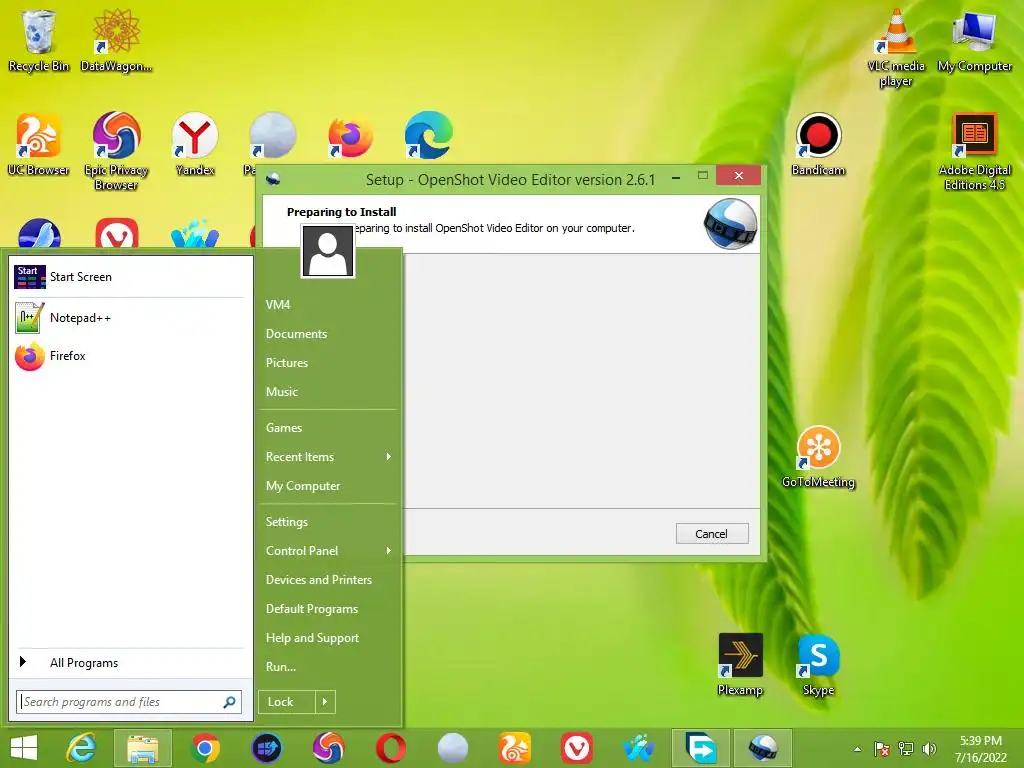The image size is (1024, 768).
Task: Launch GoToMeeting from the desktop
Action: 818,456
